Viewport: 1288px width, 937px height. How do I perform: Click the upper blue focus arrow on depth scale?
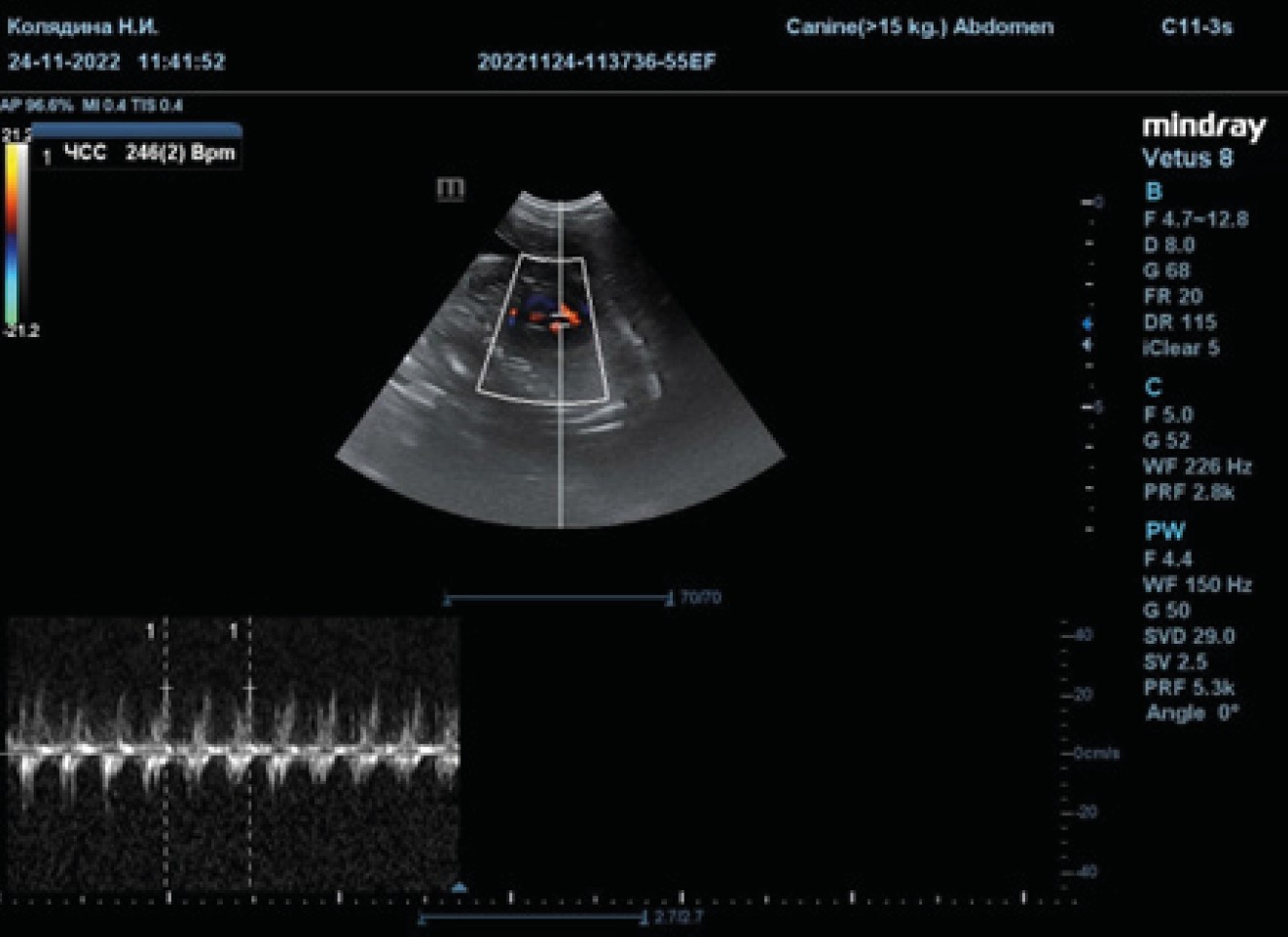(x=1087, y=324)
